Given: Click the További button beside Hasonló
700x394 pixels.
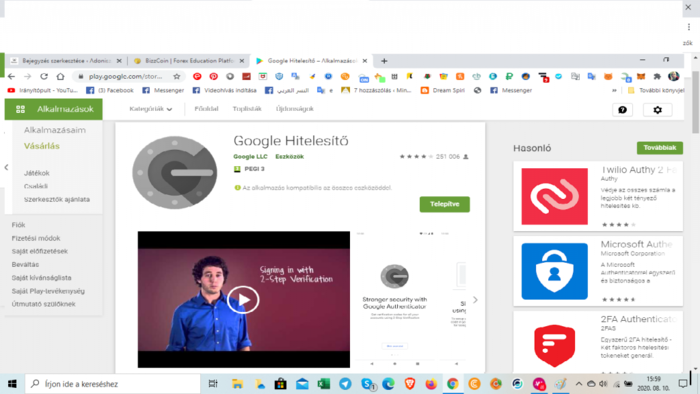Looking at the screenshot, I should point(659,148).
